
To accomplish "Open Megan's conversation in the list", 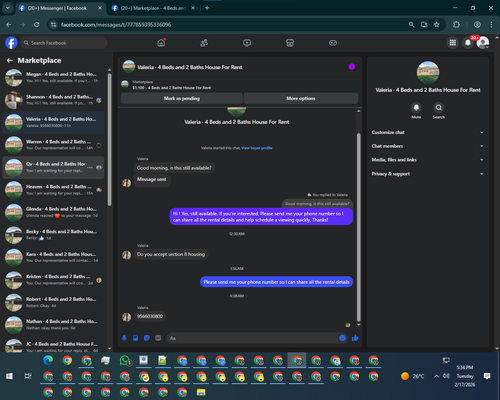I will pos(53,77).
